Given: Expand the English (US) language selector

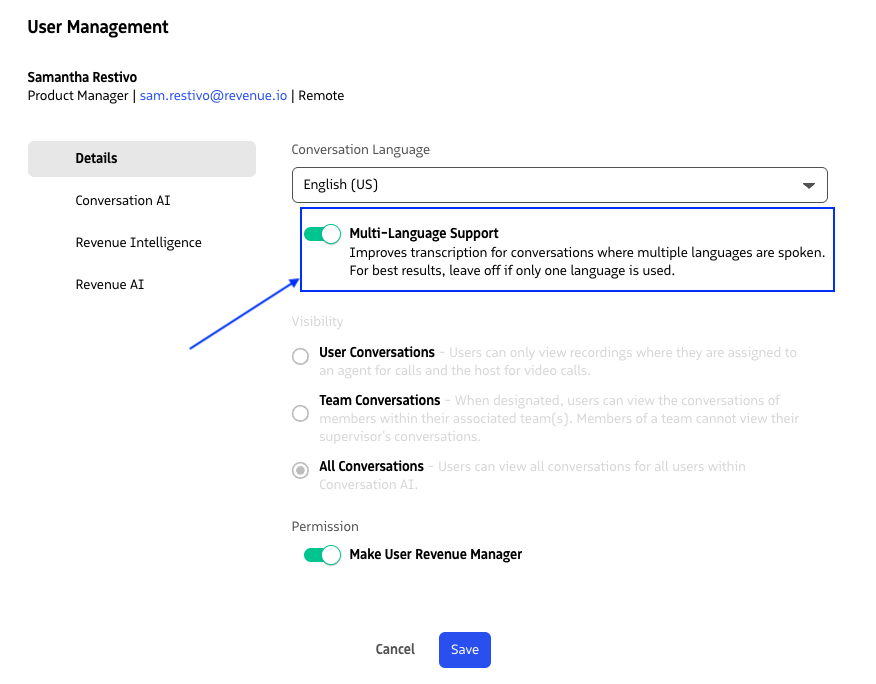Looking at the screenshot, I should pyautogui.click(x=559, y=185).
